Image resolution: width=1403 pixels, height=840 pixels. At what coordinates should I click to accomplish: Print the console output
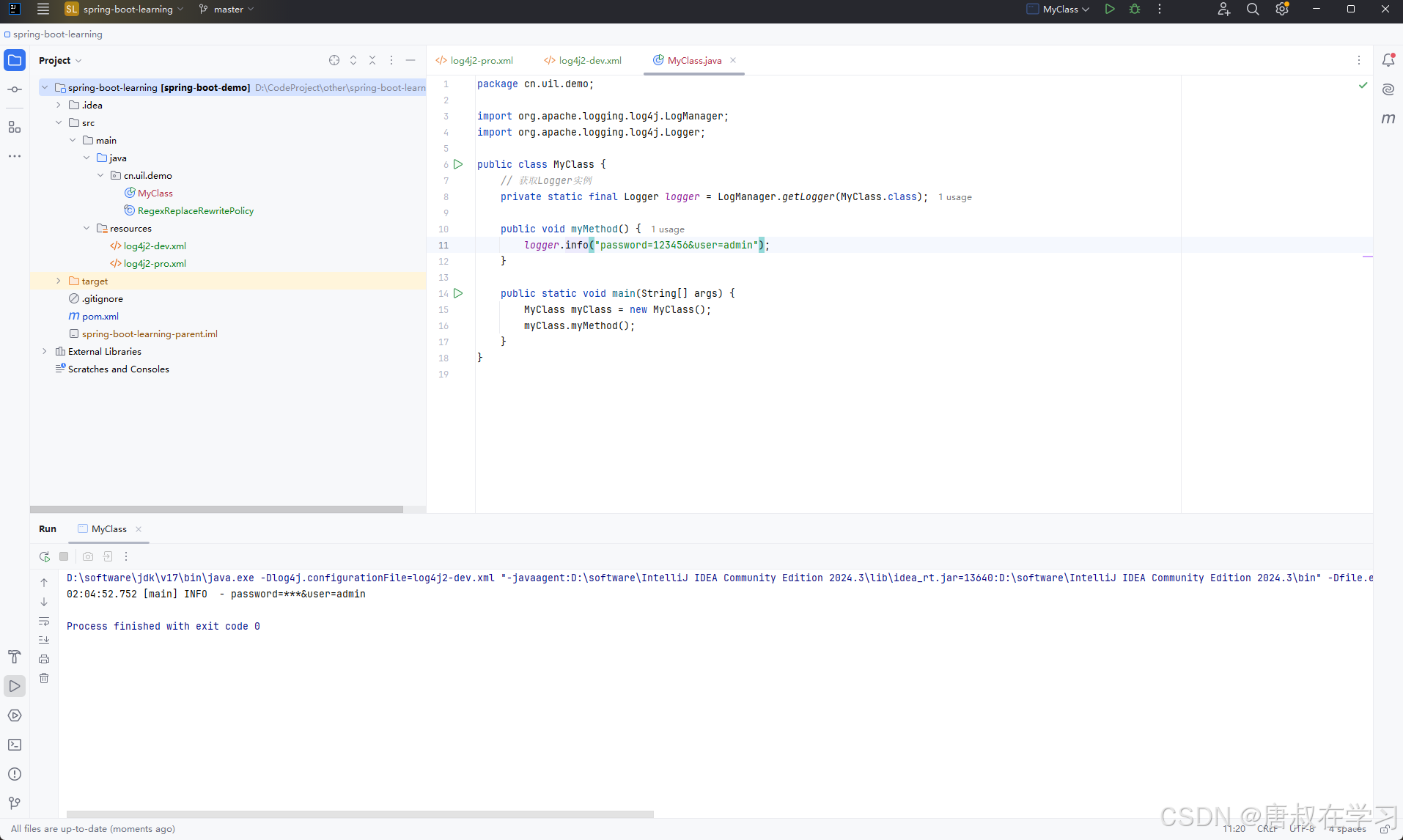tap(44, 659)
